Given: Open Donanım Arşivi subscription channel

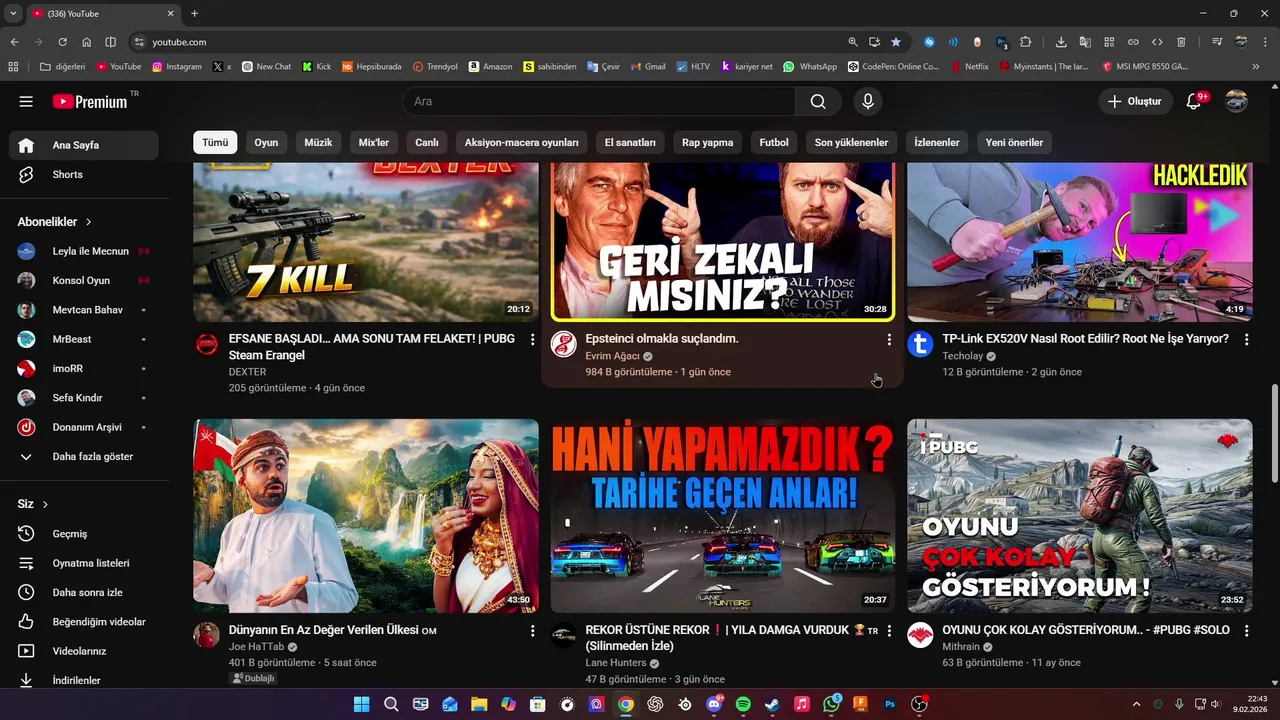Looking at the screenshot, I should pos(84,427).
